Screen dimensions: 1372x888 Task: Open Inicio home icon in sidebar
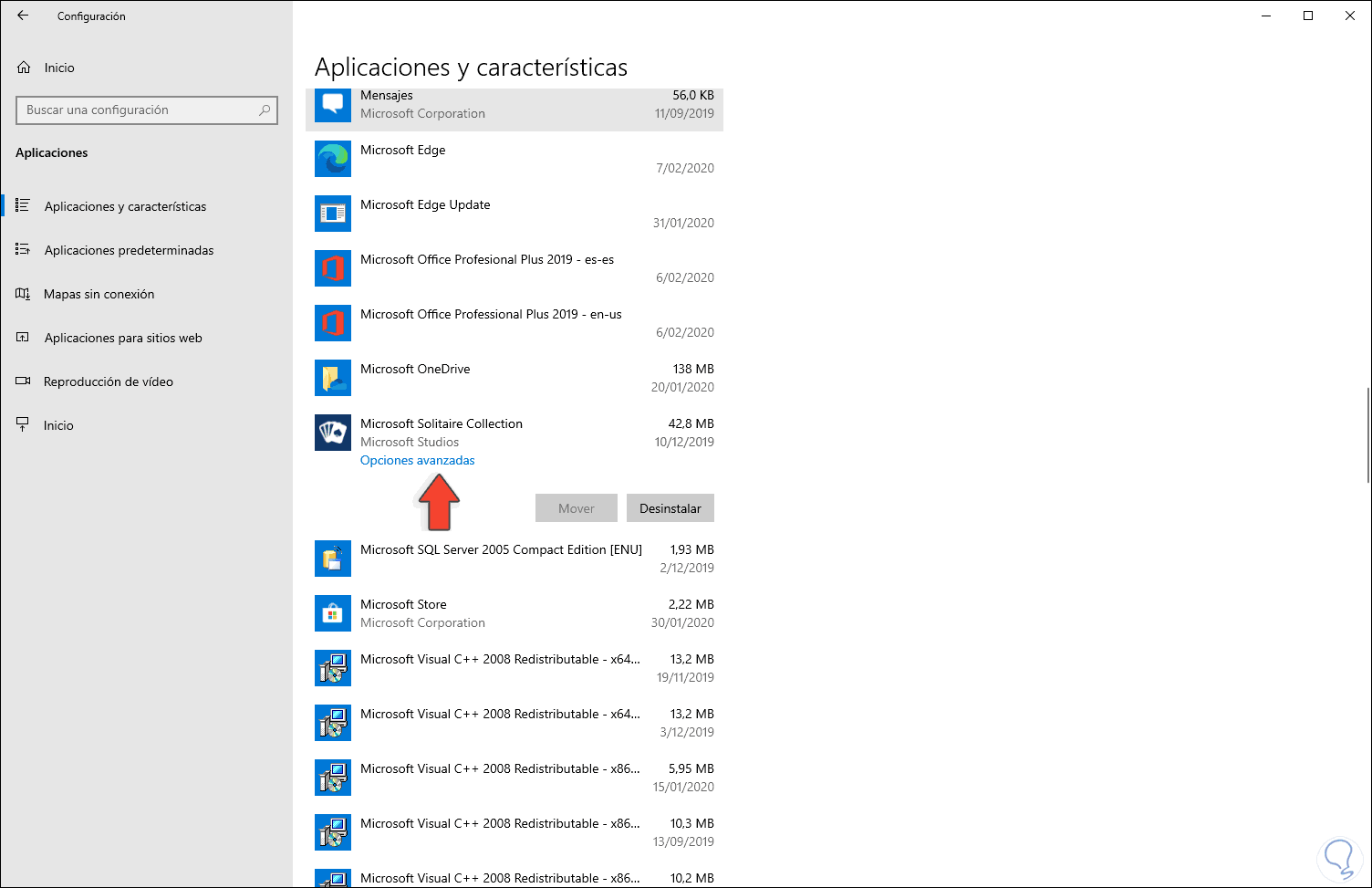click(24, 68)
